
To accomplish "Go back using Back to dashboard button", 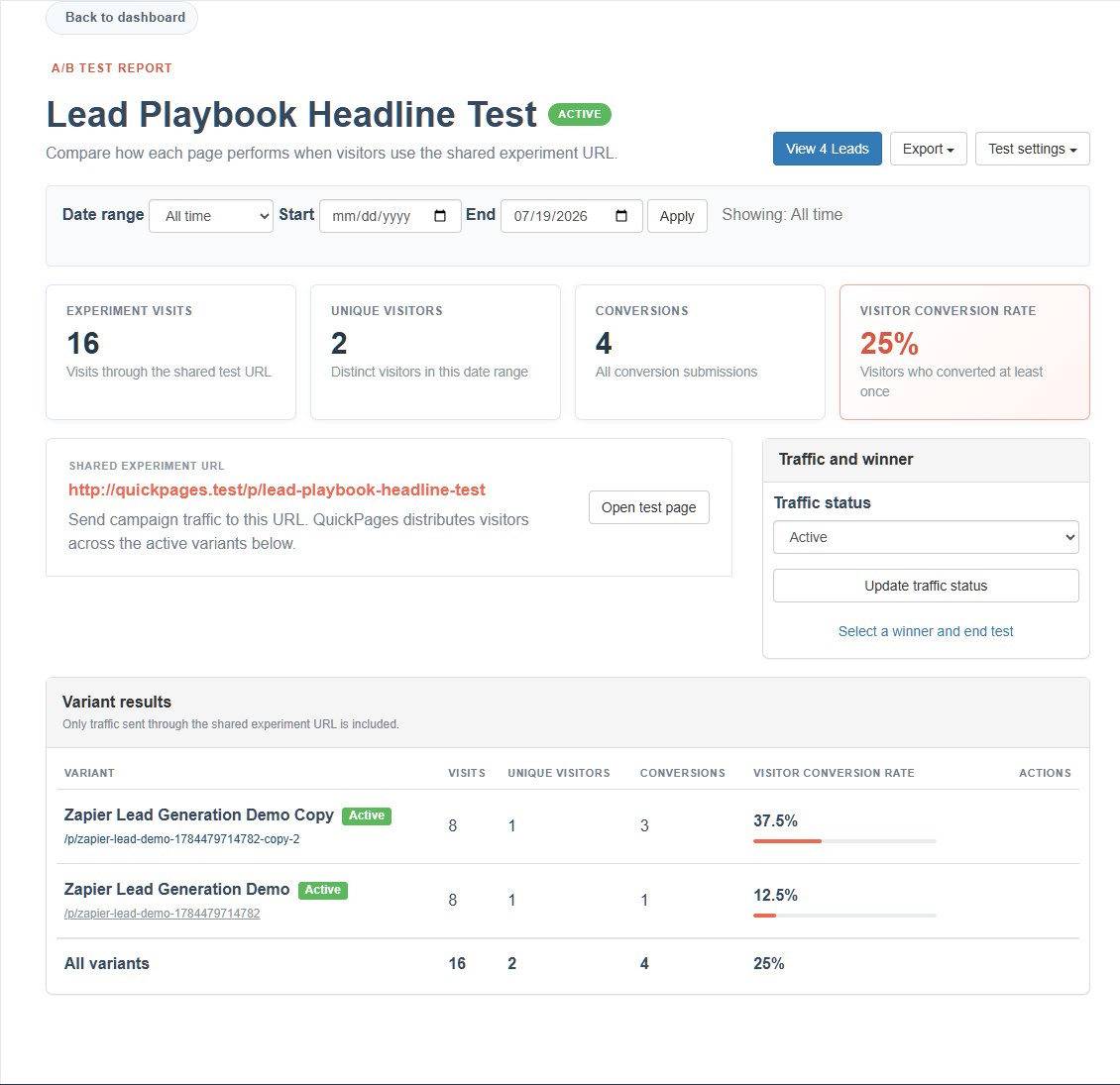I will tap(122, 17).
